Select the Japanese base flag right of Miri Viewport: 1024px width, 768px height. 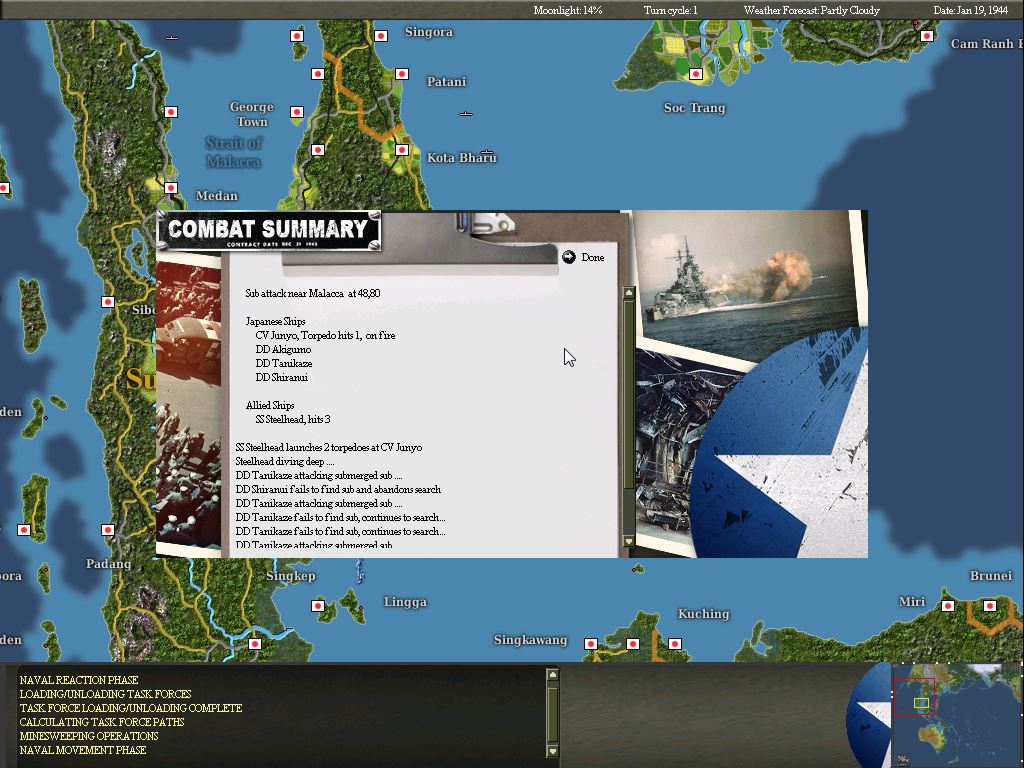948,605
